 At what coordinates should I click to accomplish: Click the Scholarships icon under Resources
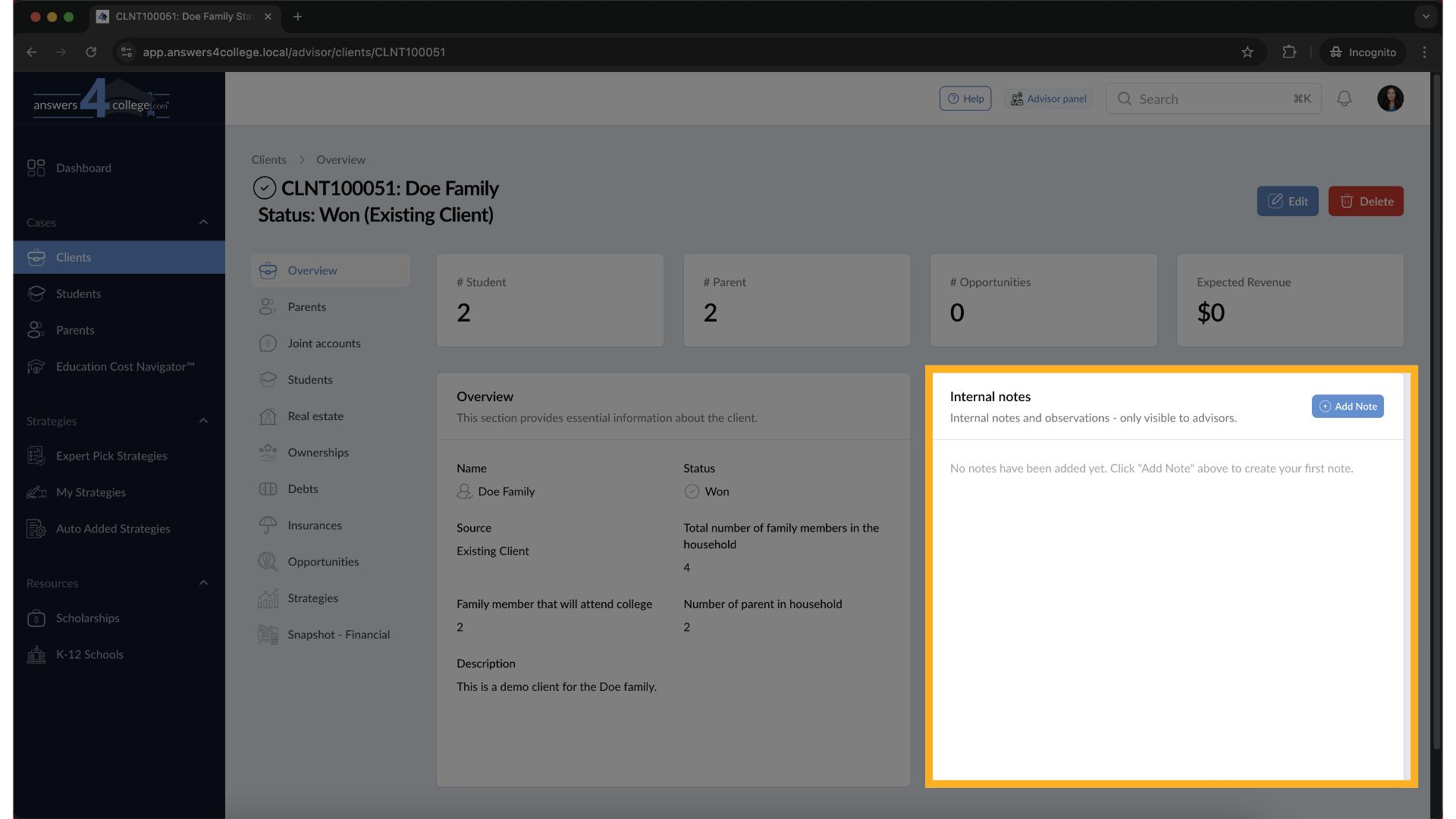[36, 618]
